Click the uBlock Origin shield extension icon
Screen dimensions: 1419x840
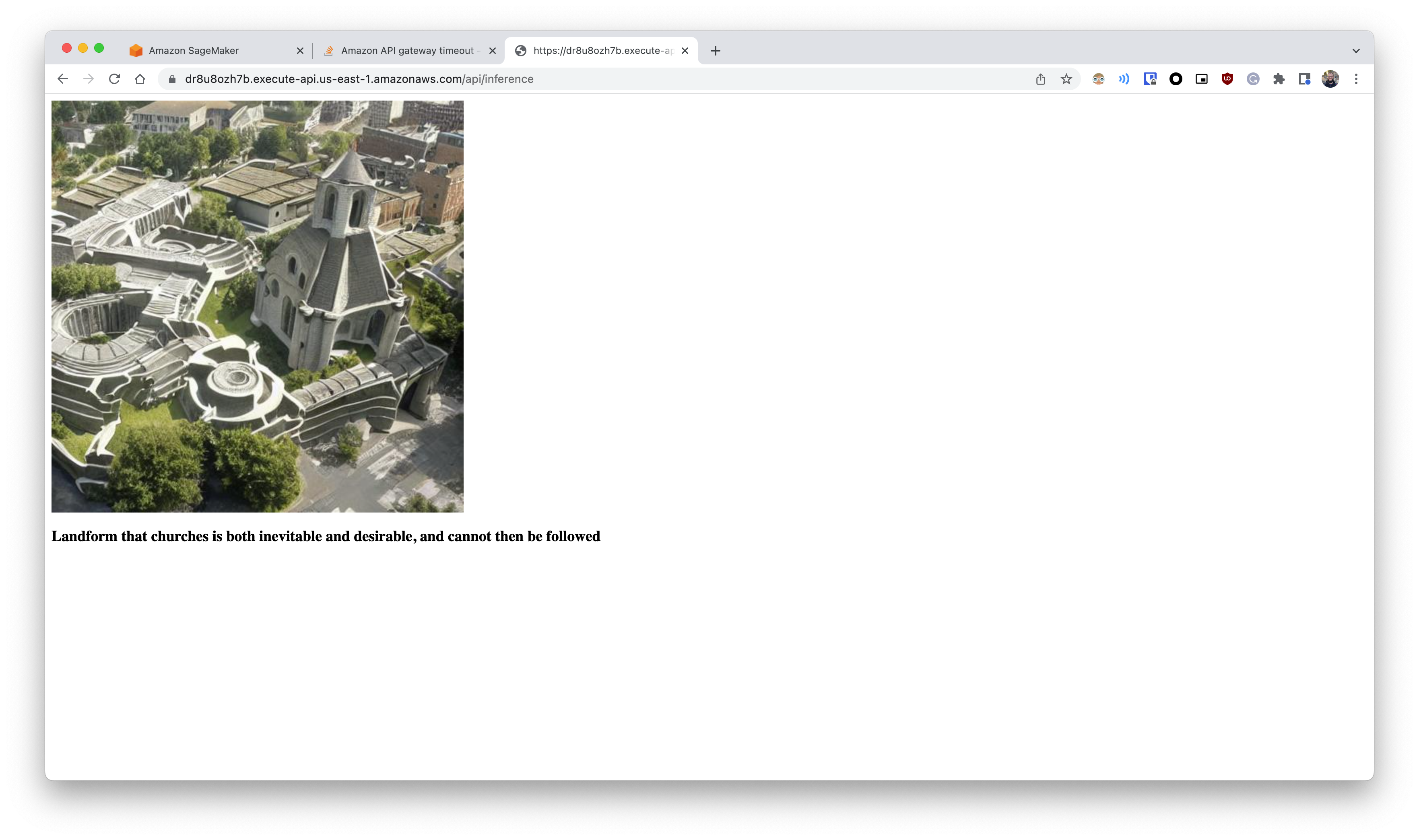pos(1227,79)
